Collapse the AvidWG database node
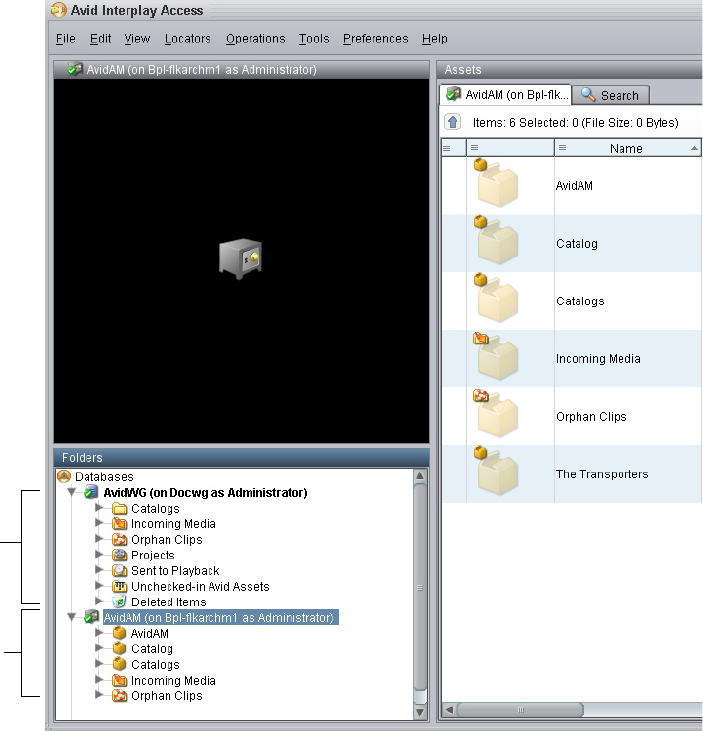The height and width of the screenshot is (731, 703). pyautogui.click(x=72, y=492)
